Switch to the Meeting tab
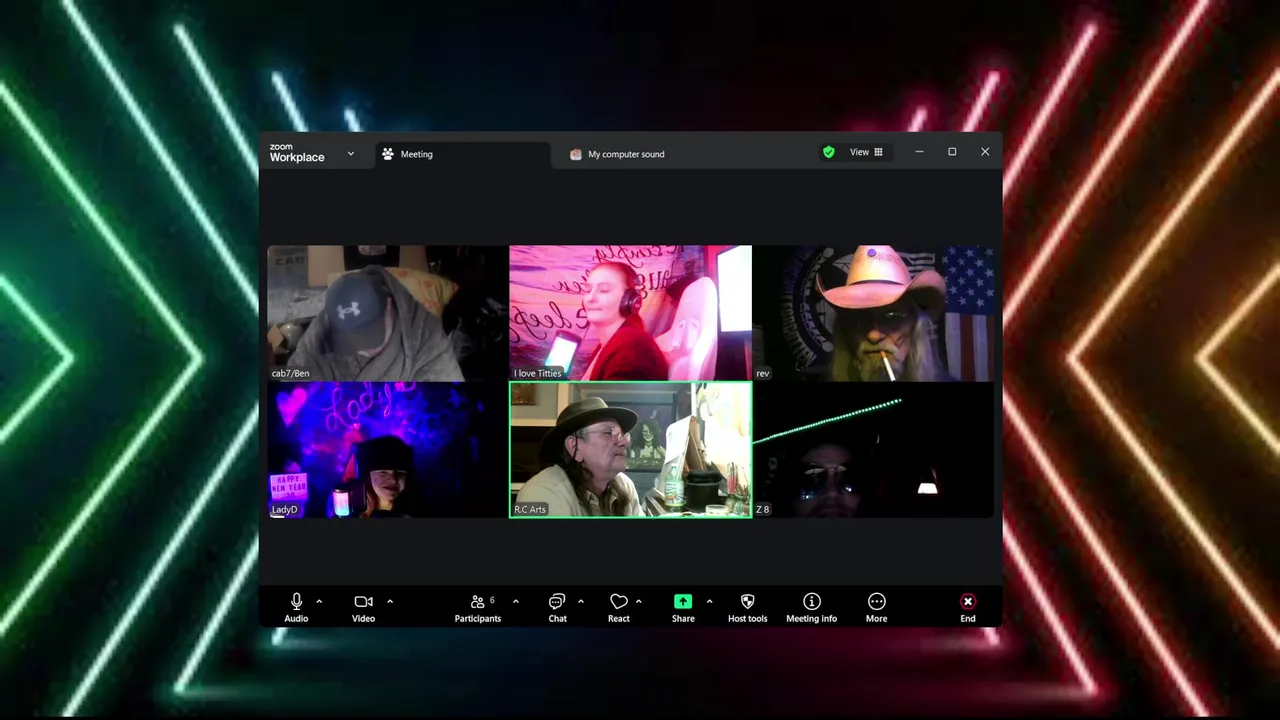 coord(463,154)
